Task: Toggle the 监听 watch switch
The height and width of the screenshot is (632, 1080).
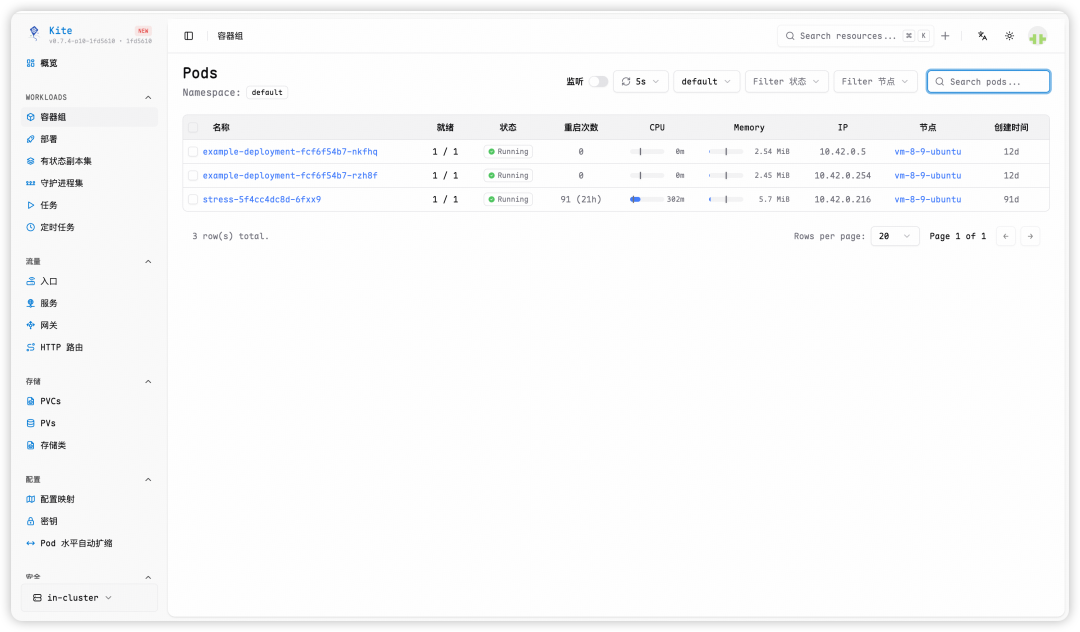Action: 598,81
